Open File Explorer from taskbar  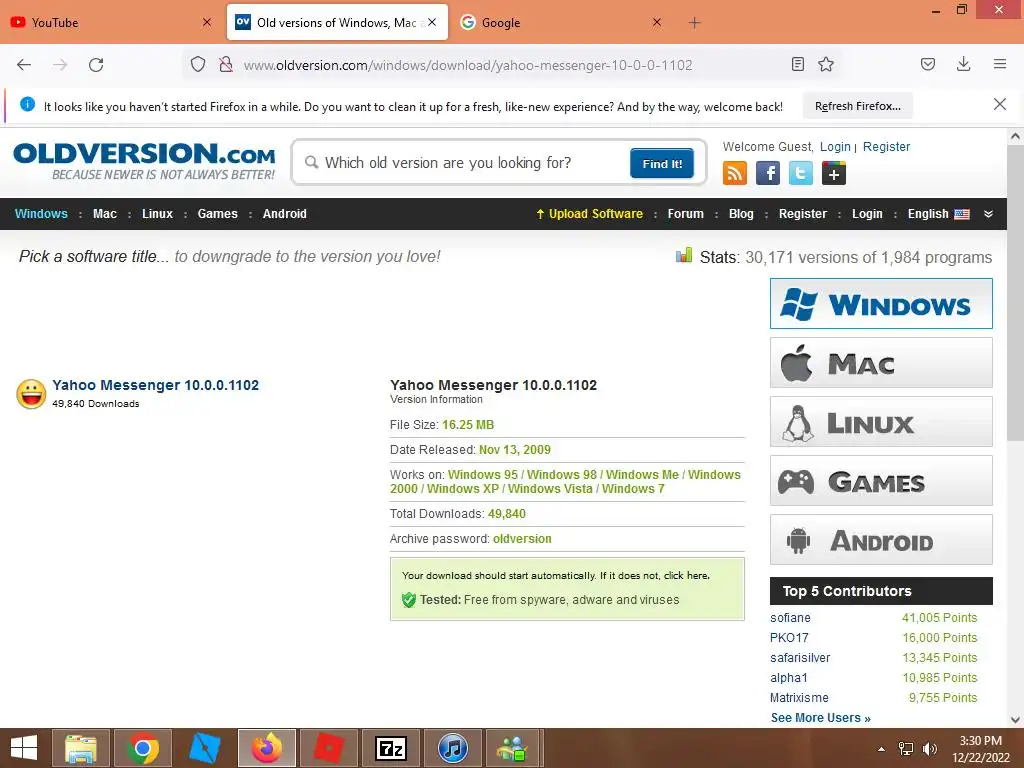[x=81, y=748]
